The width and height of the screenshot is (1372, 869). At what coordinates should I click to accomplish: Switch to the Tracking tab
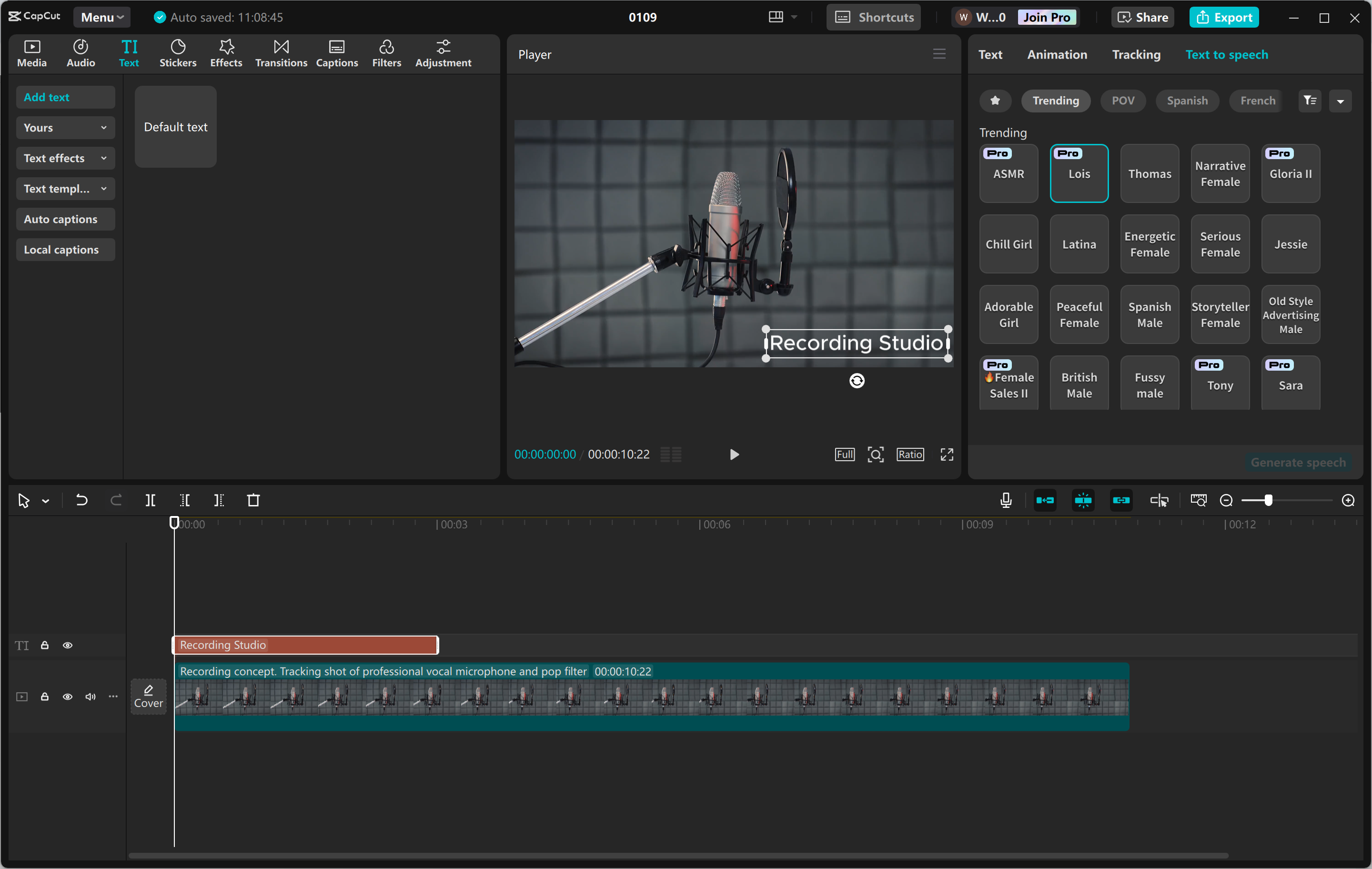pyautogui.click(x=1136, y=55)
